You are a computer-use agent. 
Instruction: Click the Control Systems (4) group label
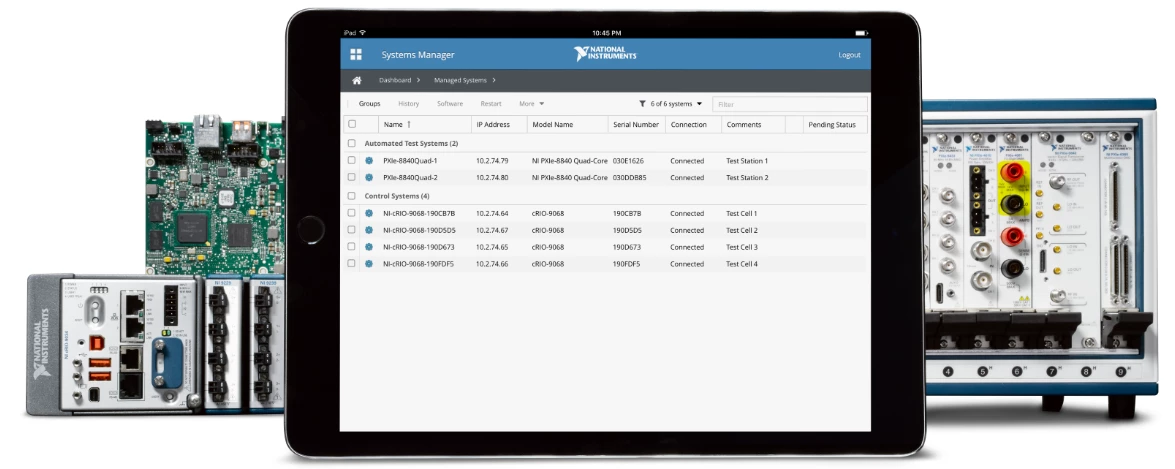[396, 196]
